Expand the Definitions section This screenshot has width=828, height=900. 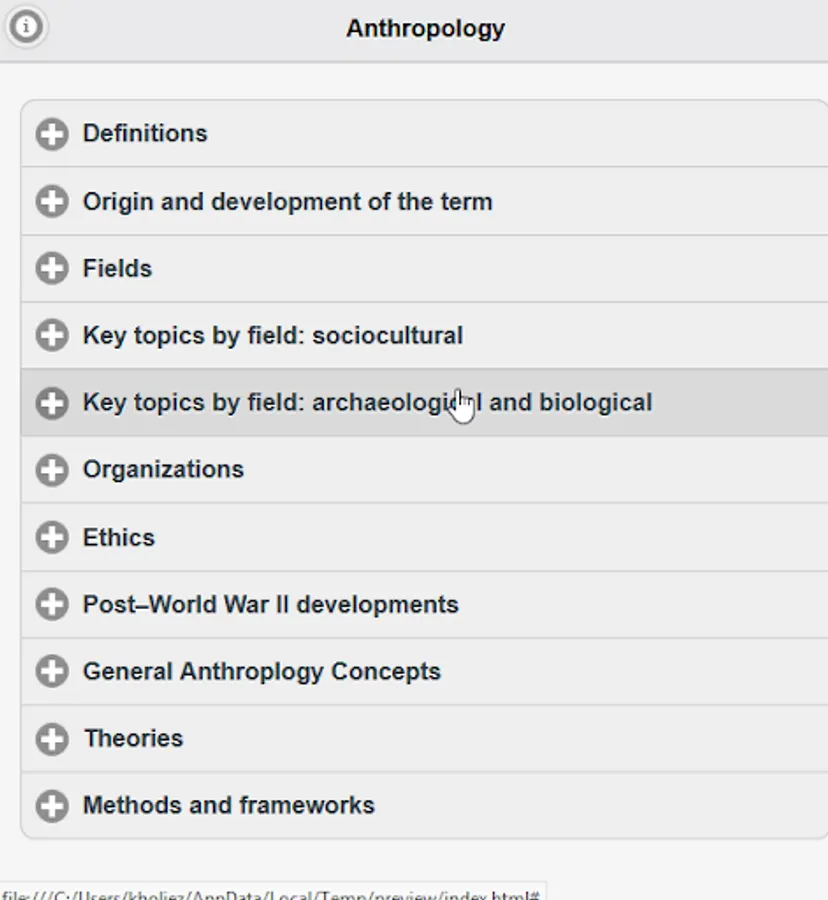[145, 134]
